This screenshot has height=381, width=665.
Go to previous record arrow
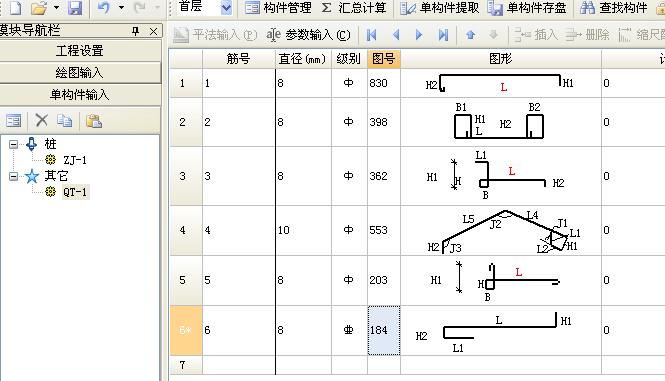[396, 35]
